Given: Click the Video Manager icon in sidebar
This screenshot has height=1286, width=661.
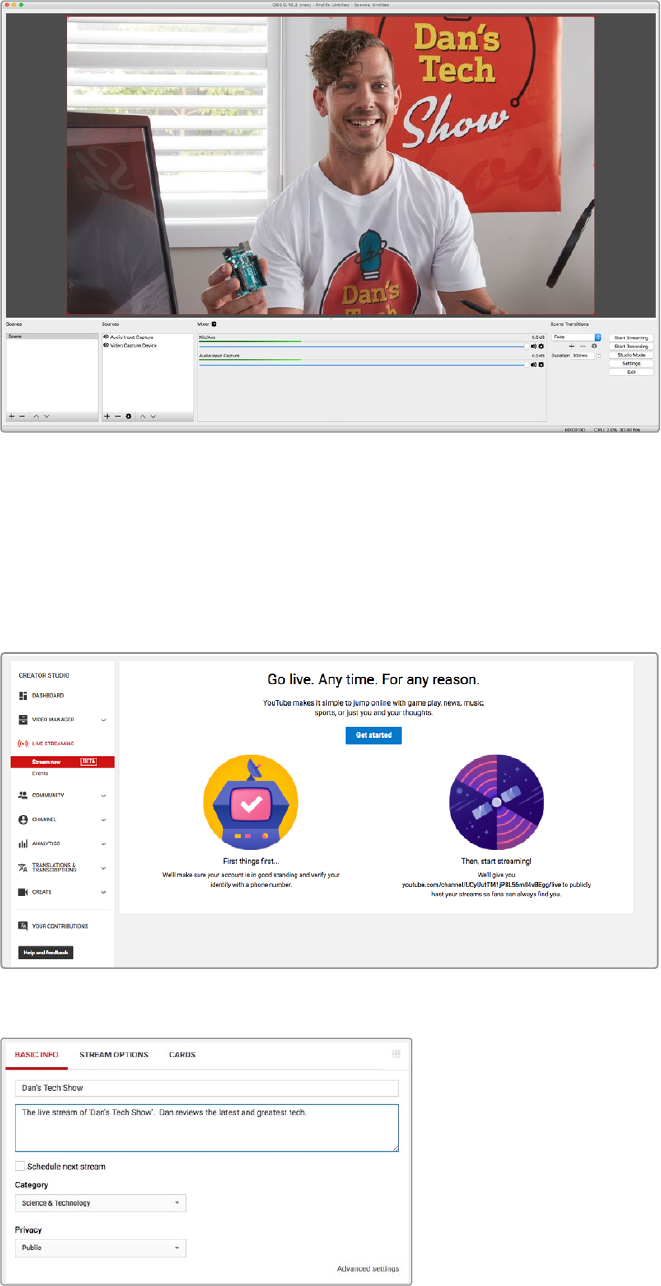Looking at the screenshot, I should coord(22,719).
